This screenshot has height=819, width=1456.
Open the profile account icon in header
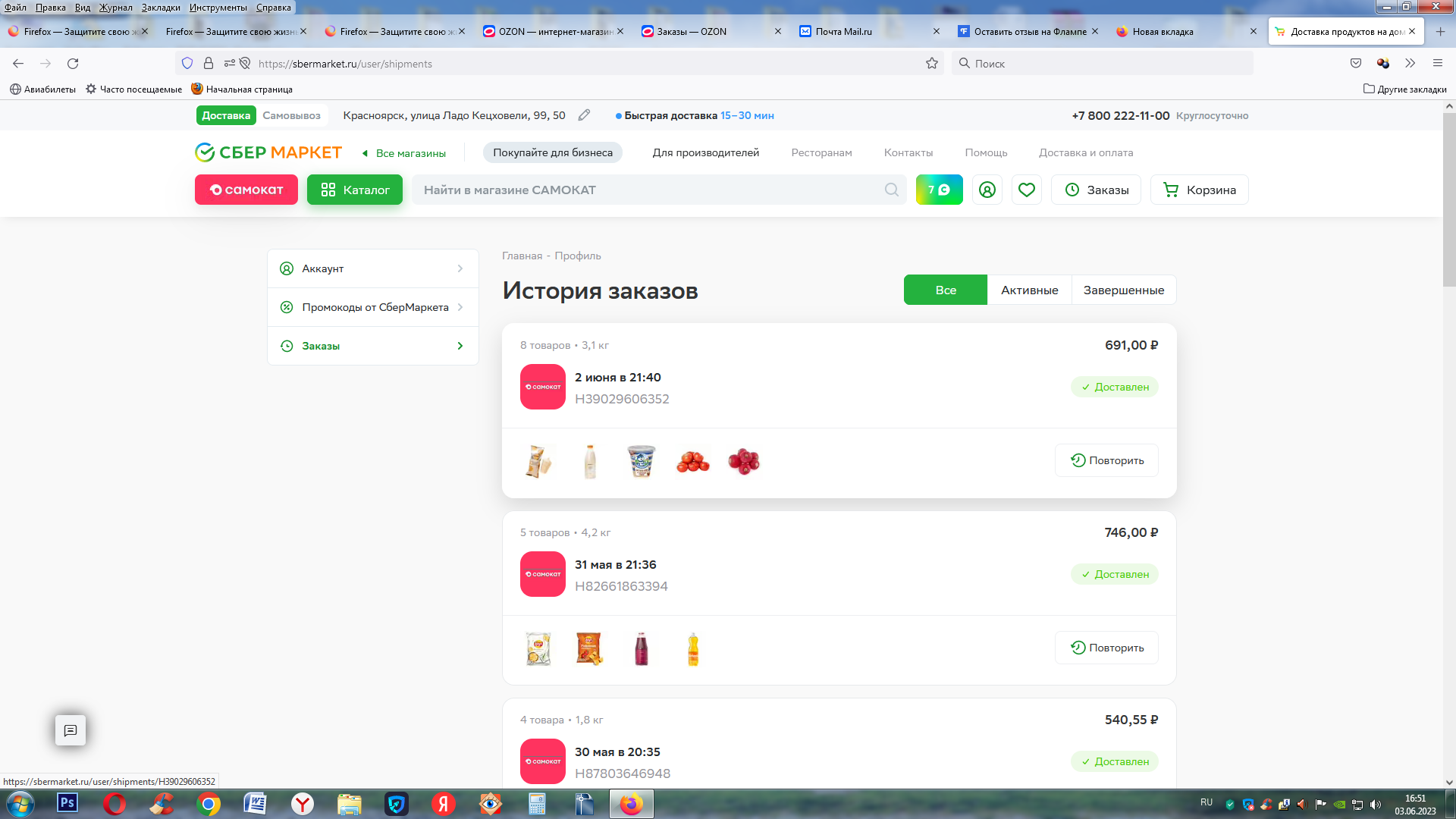[x=987, y=190]
